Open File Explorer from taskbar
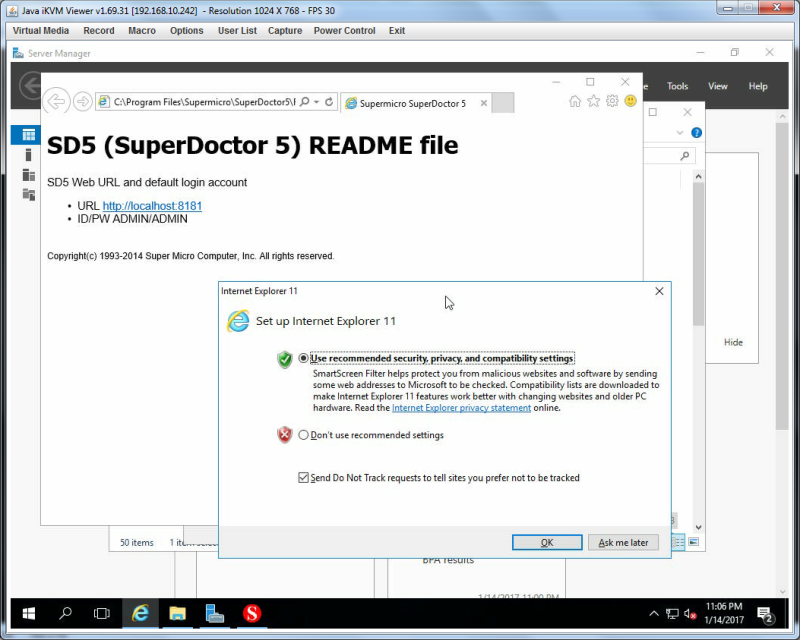The image size is (800, 640). click(178, 613)
